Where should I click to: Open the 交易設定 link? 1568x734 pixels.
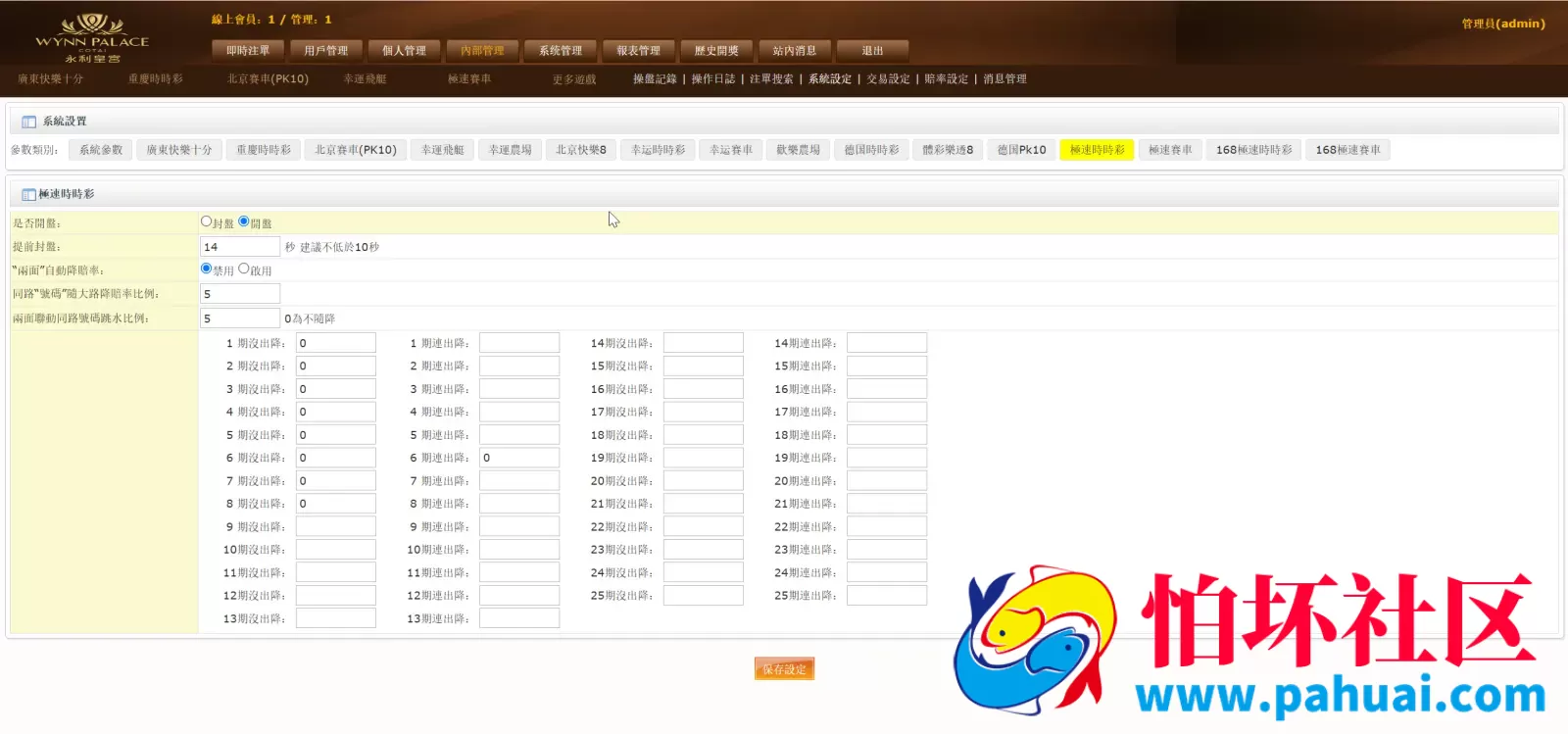click(888, 79)
